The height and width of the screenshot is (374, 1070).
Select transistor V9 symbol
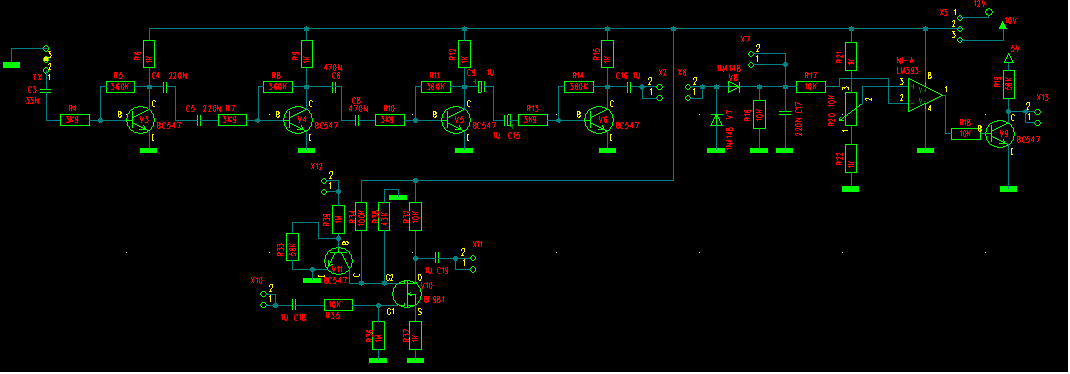(1000, 134)
